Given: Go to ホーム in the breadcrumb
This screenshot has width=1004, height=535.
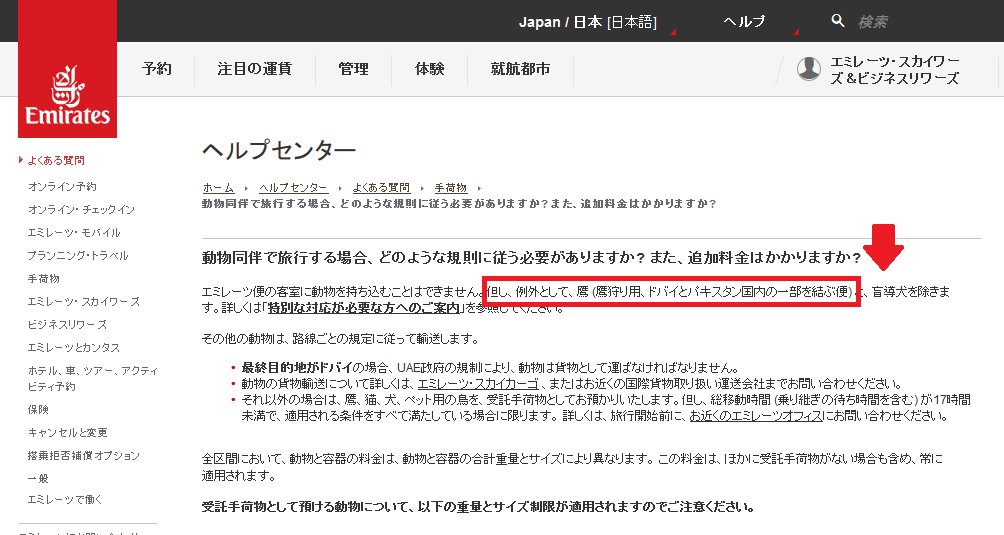Looking at the screenshot, I should (218, 188).
